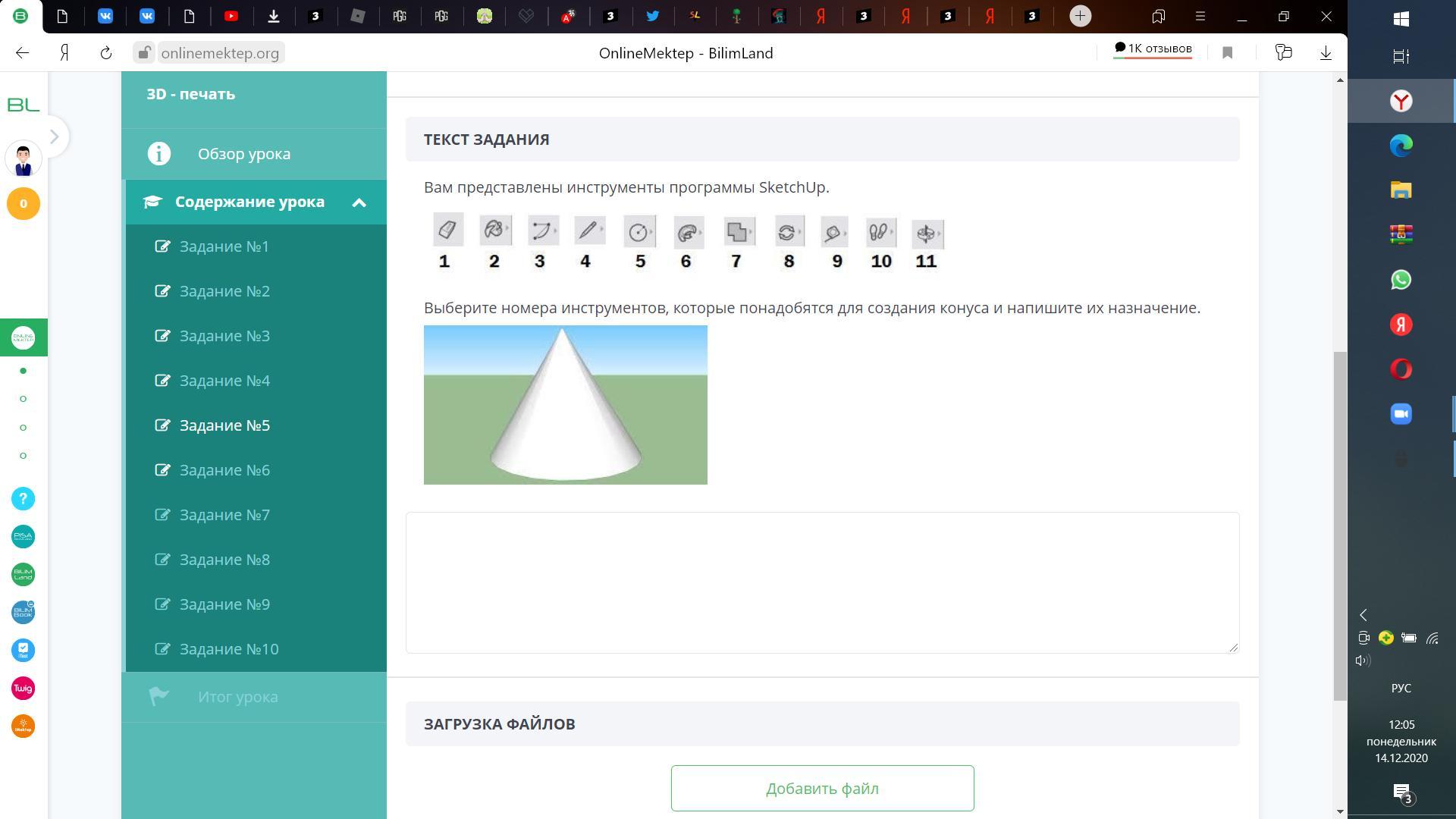Click the orange points counter badge
Screen dimensions: 1456x819
click(23, 204)
